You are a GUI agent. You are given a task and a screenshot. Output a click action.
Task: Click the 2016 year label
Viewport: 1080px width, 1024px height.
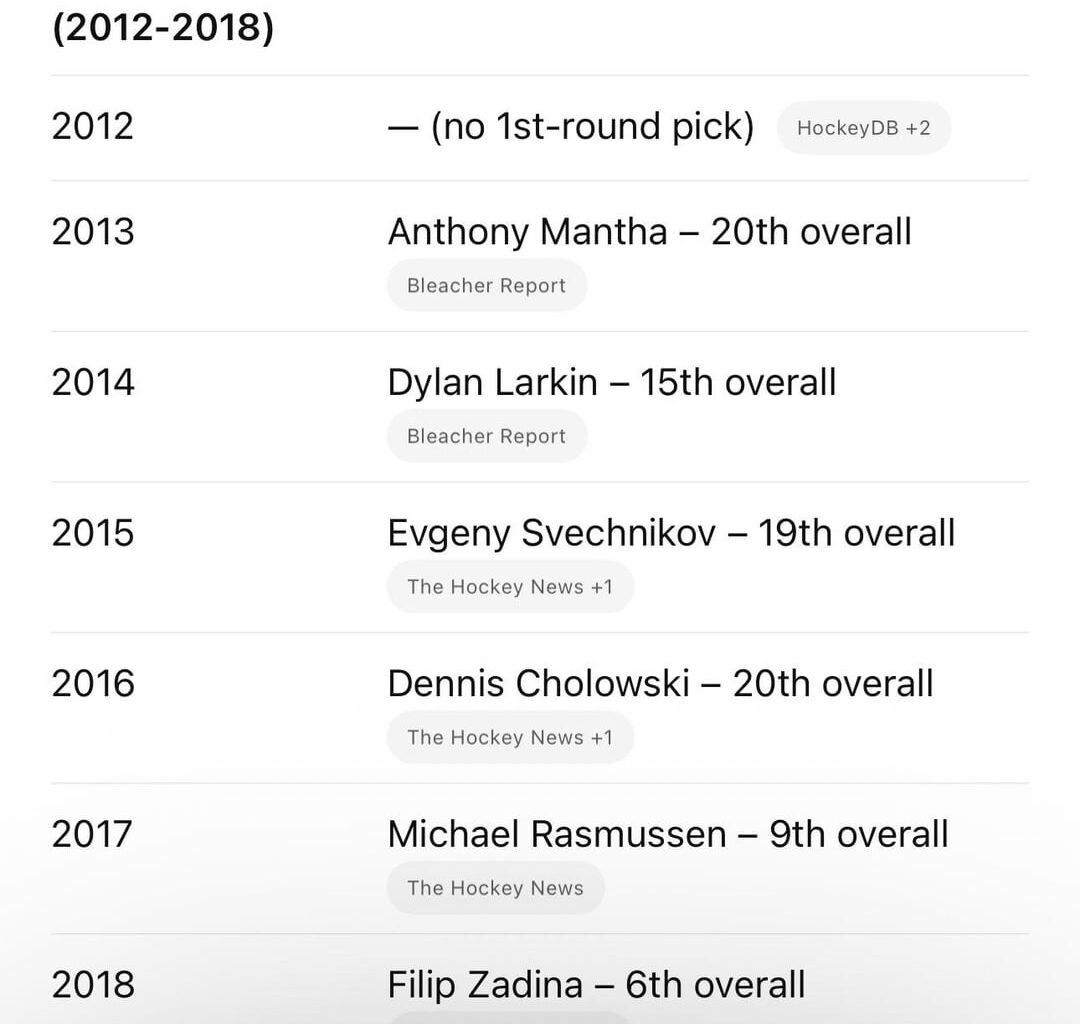(x=94, y=683)
